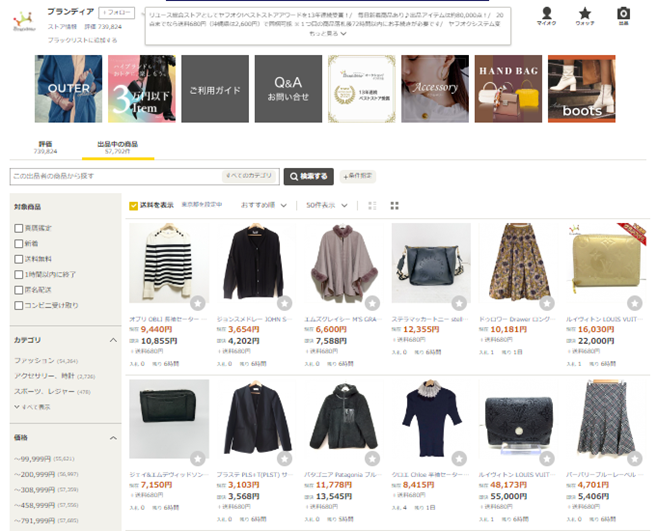Filter price by ～308,999円

(46, 490)
